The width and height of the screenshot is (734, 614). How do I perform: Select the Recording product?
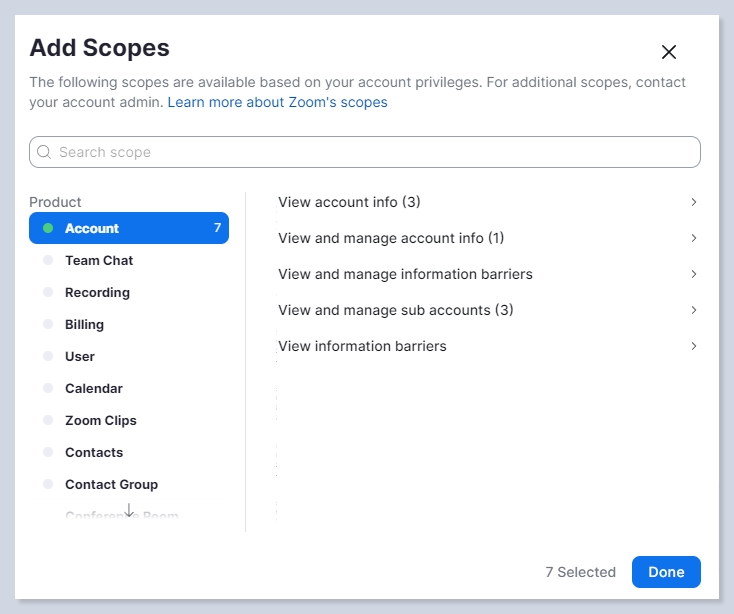[x=97, y=292]
